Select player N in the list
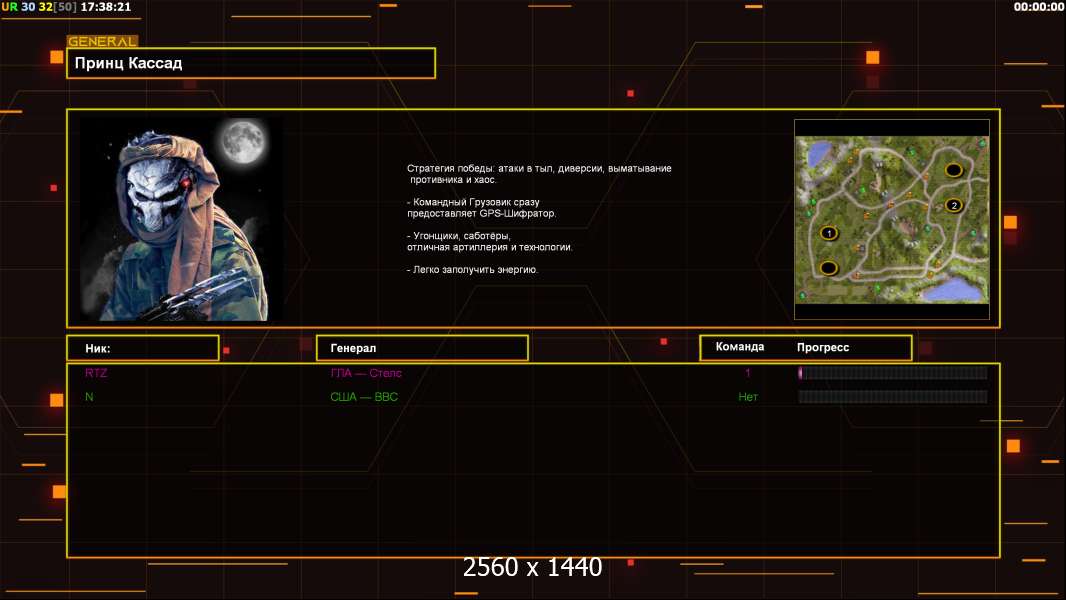The width and height of the screenshot is (1066, 600). coord(89,397)
